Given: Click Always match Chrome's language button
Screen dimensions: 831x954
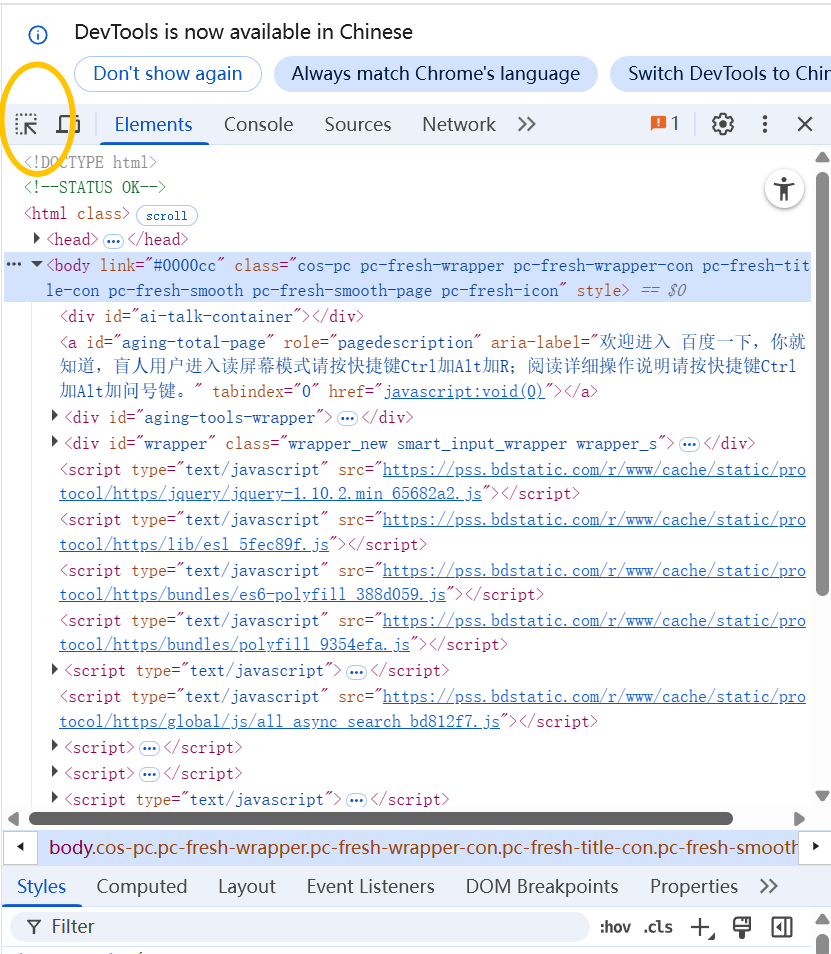Looking at the screenshot, I should (436, 74).
